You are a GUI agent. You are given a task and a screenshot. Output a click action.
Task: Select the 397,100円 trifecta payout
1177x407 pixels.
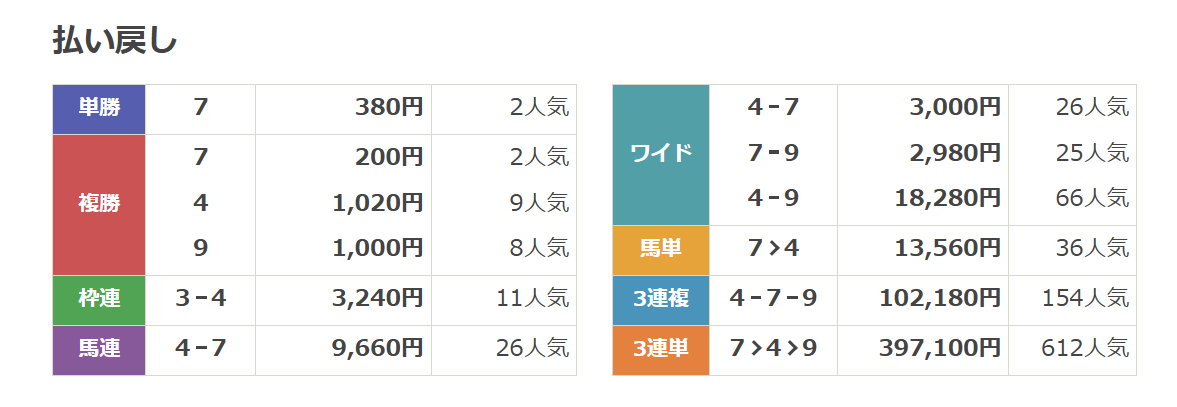940,349
